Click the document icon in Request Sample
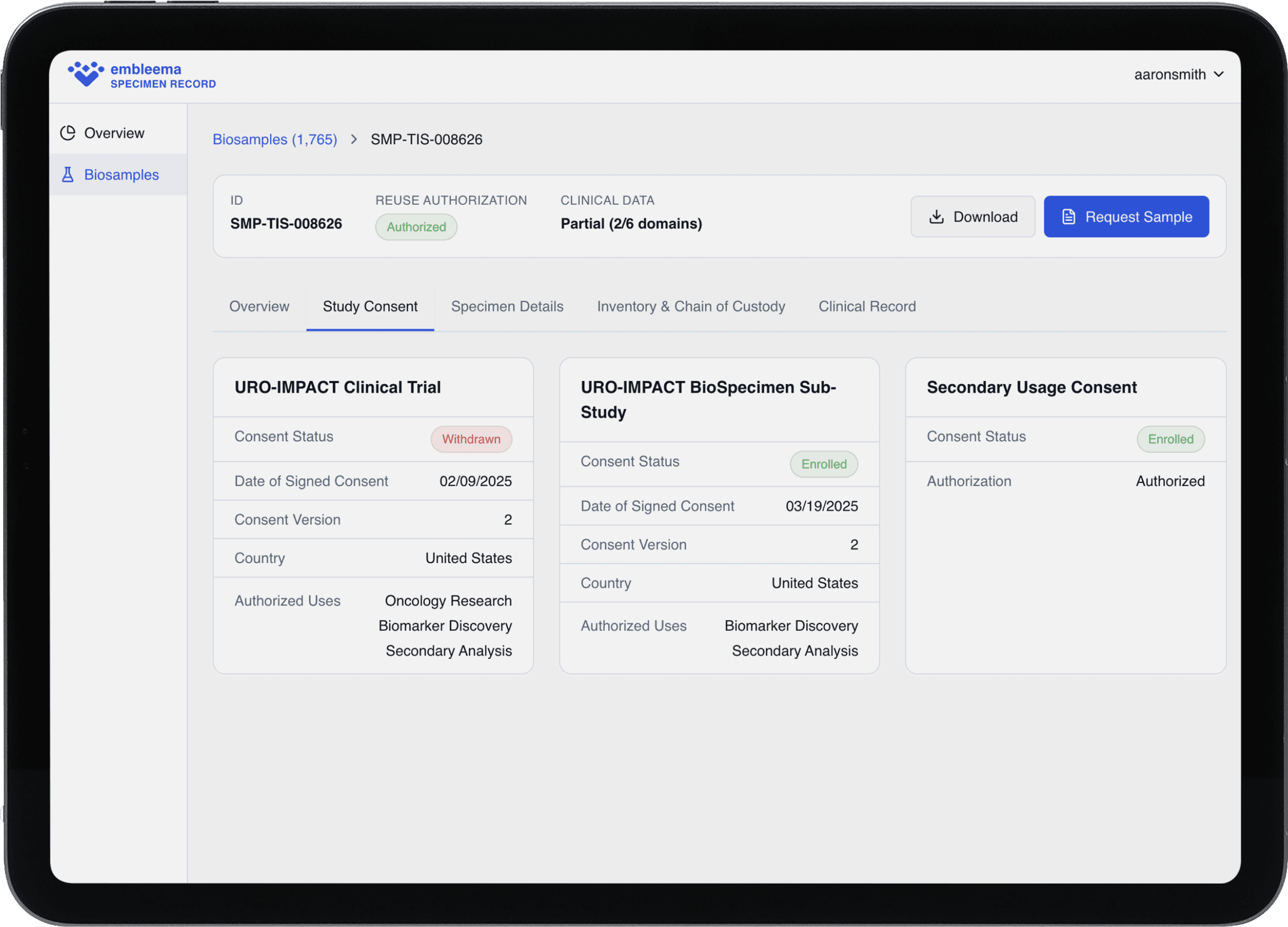1288x927 pixels. coord(1068,216)
